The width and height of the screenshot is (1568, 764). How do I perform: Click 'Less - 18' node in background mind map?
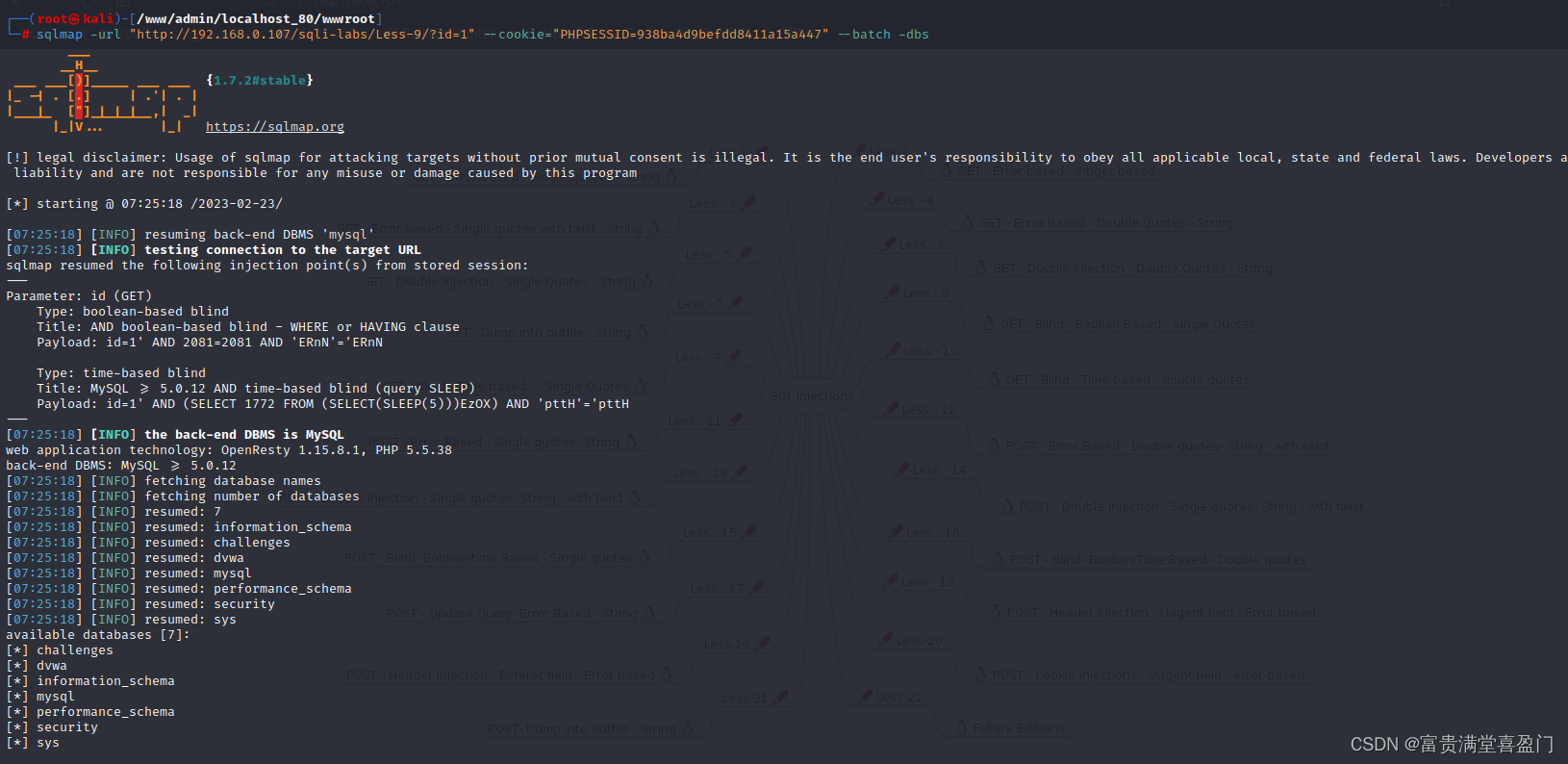pos(927,582)
